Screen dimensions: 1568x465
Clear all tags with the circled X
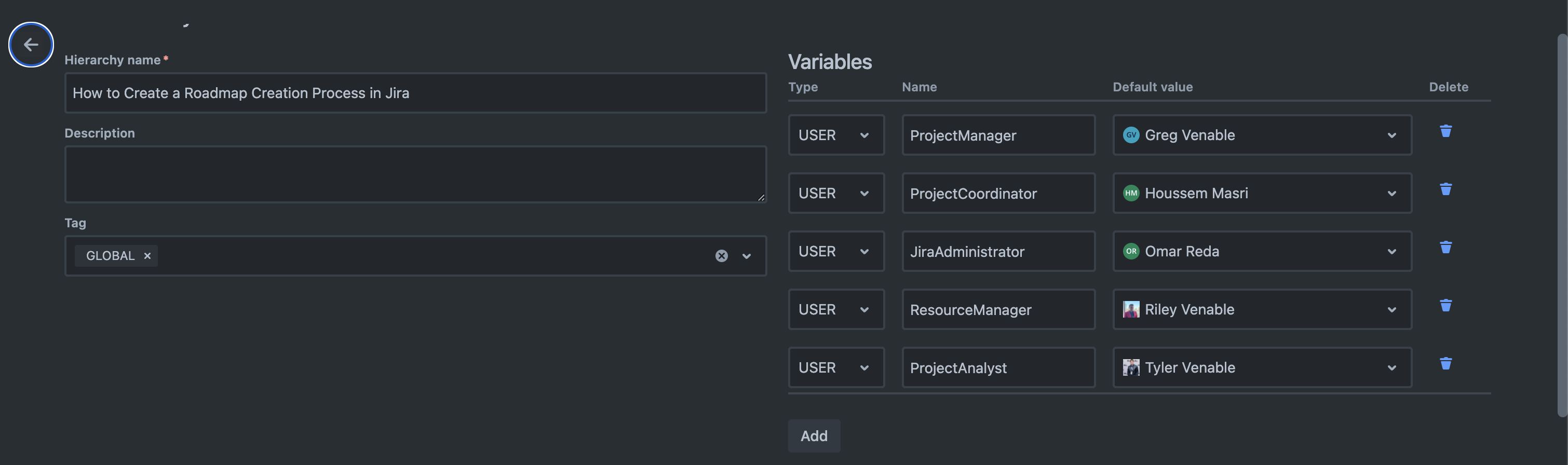[x=721, y=256]
